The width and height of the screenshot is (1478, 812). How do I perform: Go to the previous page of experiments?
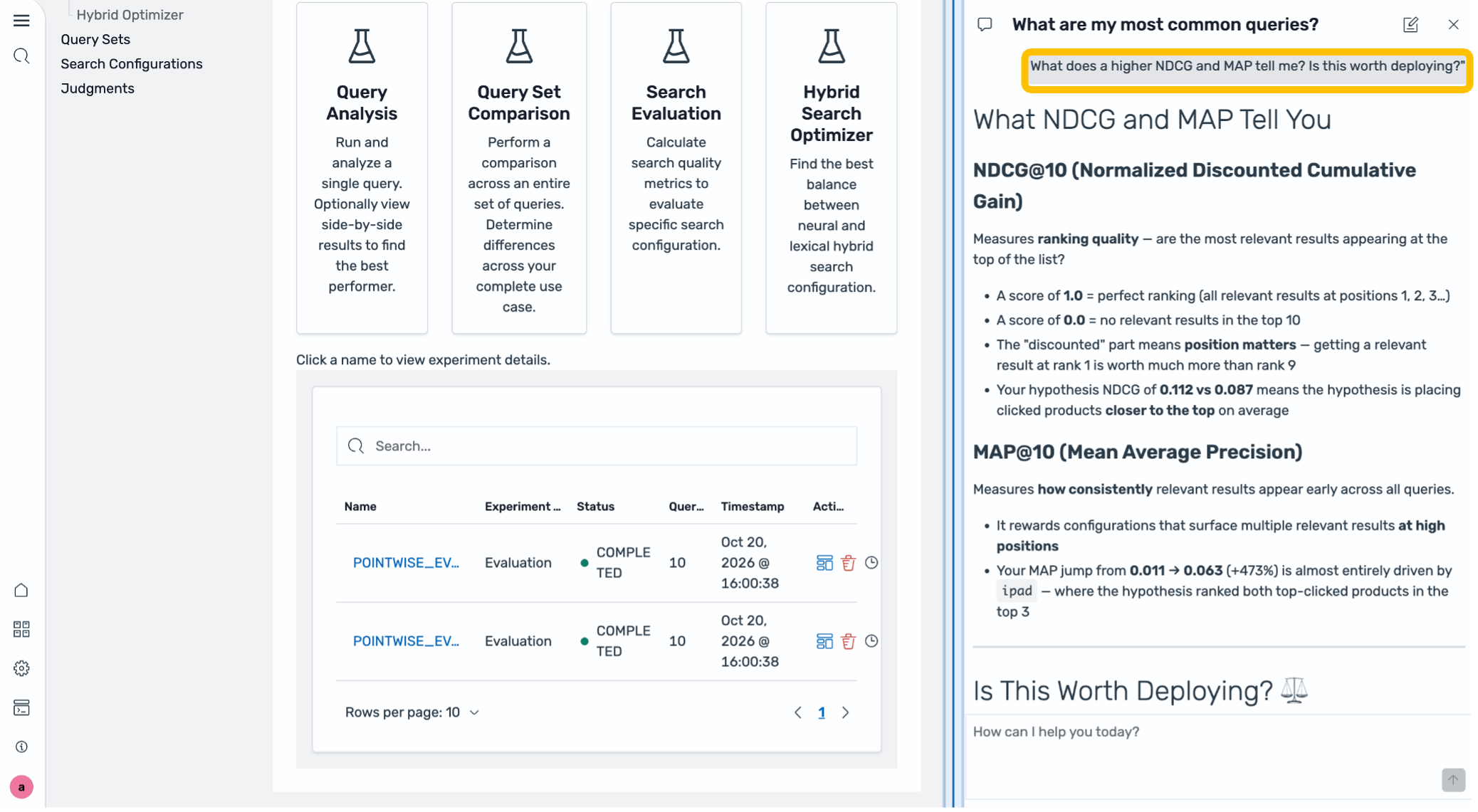pyautogui.click(x=797, y=712)
